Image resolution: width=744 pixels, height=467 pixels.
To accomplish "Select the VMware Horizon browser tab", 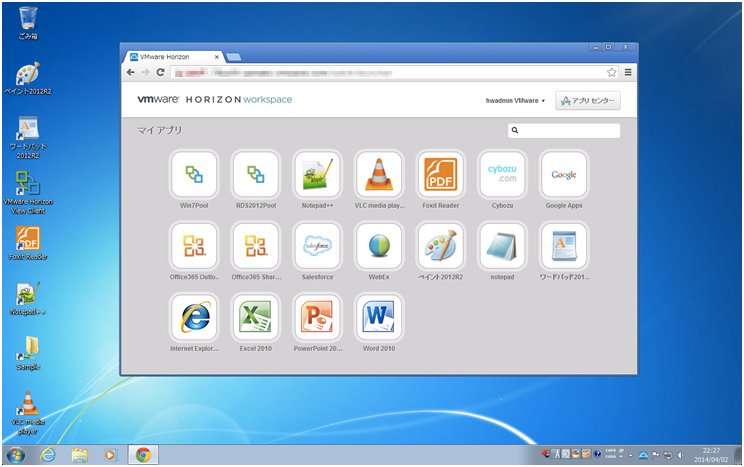I will click(174, 57).
